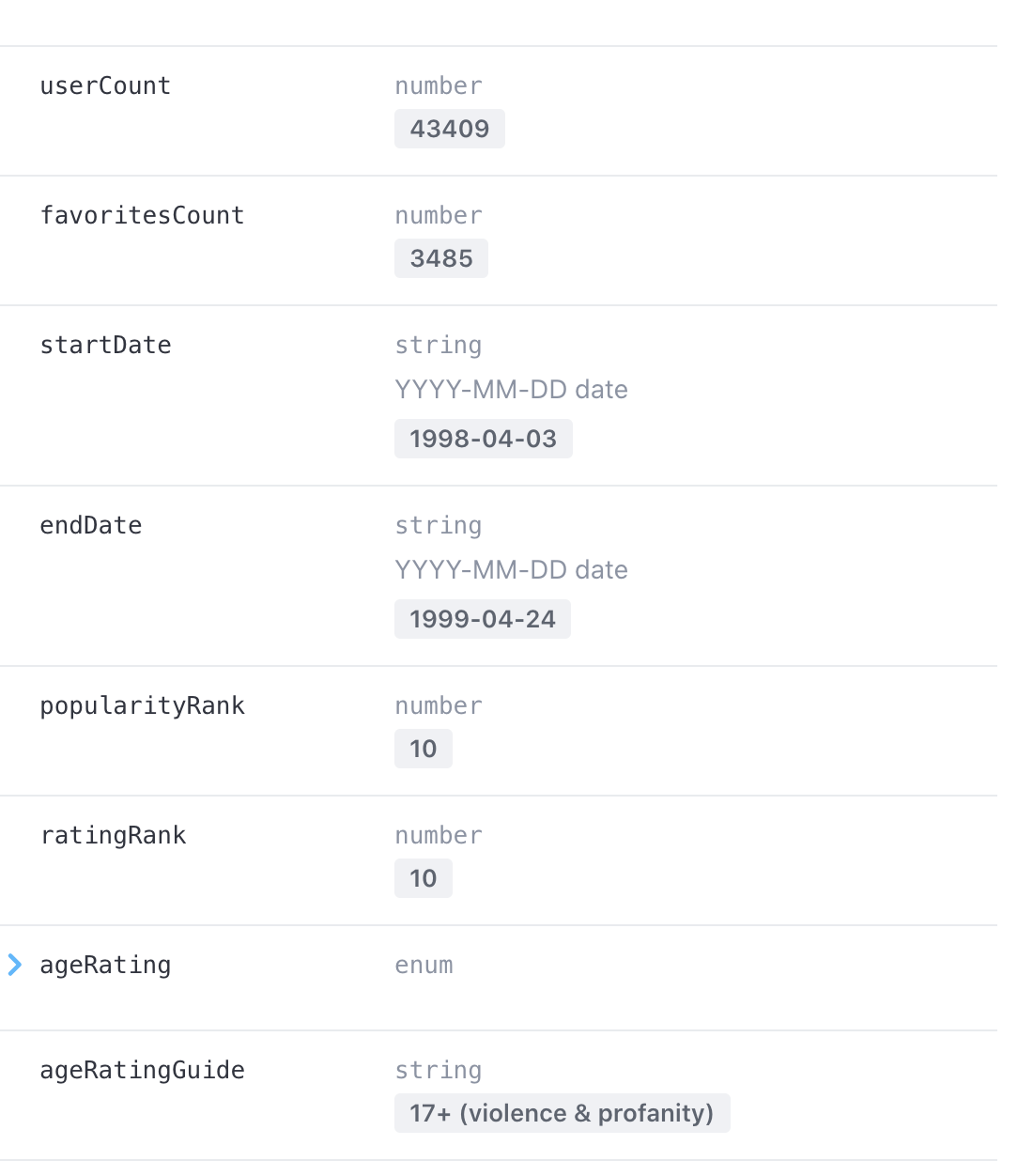
Task: Click the YYYY-MM-DD hint under startDate
Action: (512, 390)
